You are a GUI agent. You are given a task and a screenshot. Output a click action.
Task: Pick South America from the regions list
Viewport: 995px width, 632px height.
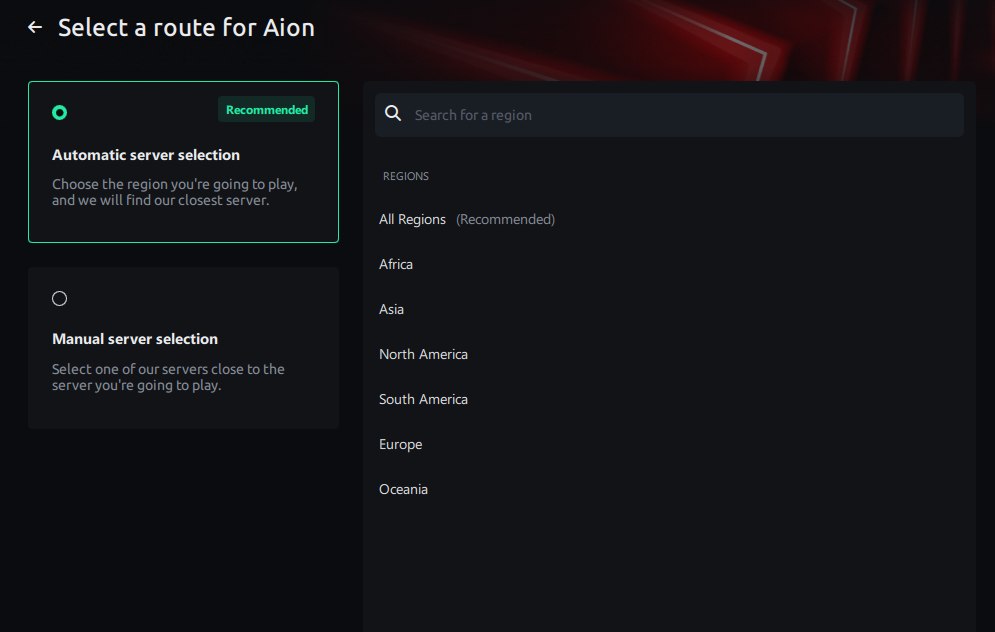pos(423,399)
